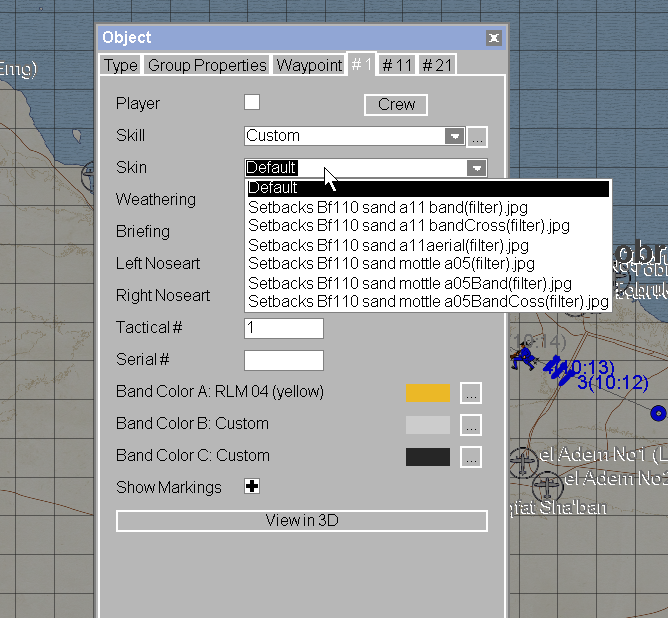Image resolution: width=668 pixels, height=618 pixels.
Task: Select the #11 aircraft tab
Action: coord(397,65)
